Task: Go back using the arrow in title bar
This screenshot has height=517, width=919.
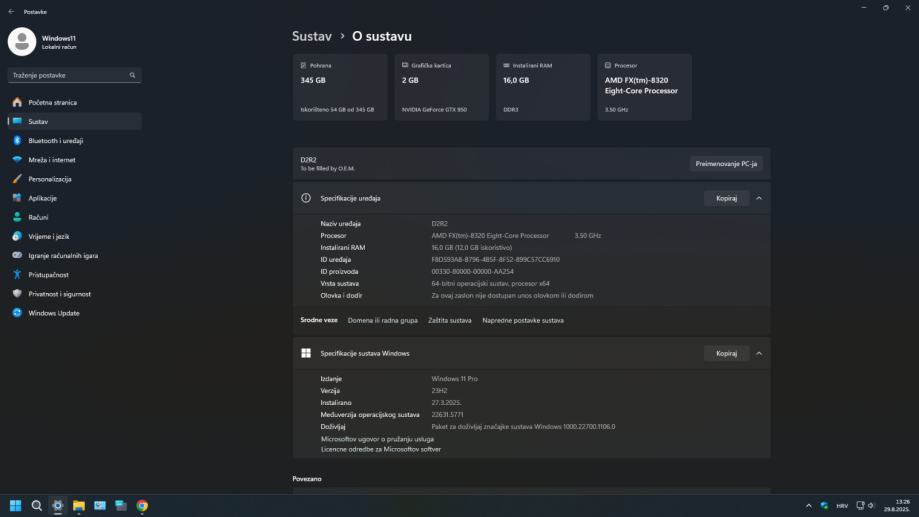Action: coord(11,12)
